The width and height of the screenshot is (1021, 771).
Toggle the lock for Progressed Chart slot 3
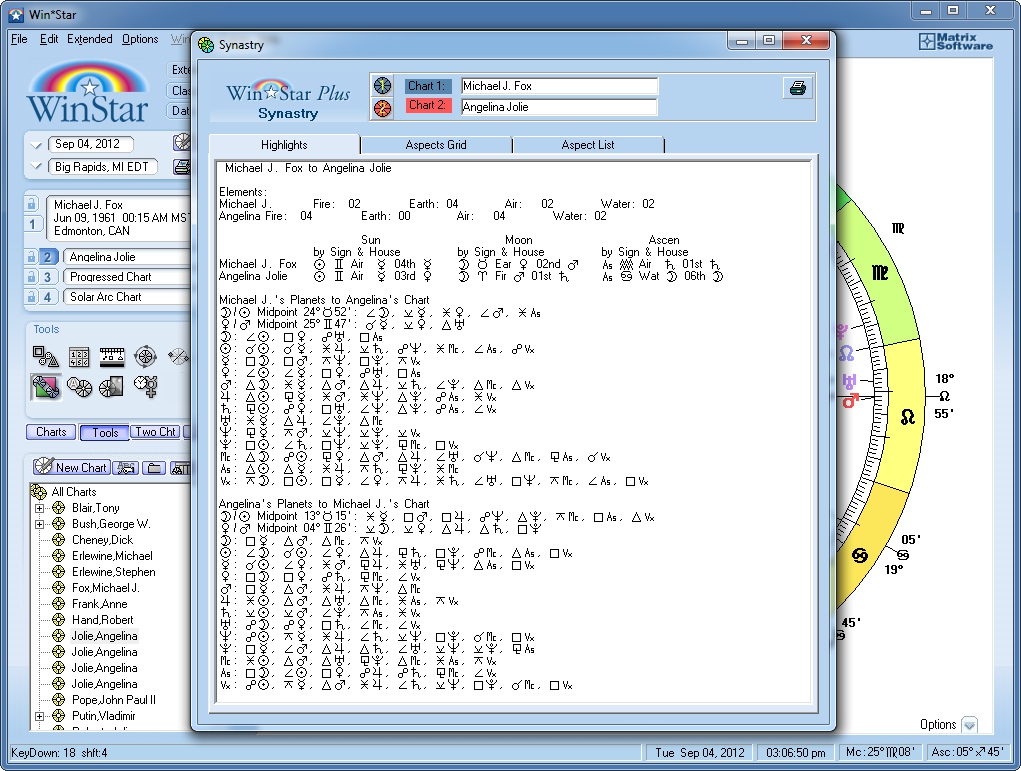(31, 277)
